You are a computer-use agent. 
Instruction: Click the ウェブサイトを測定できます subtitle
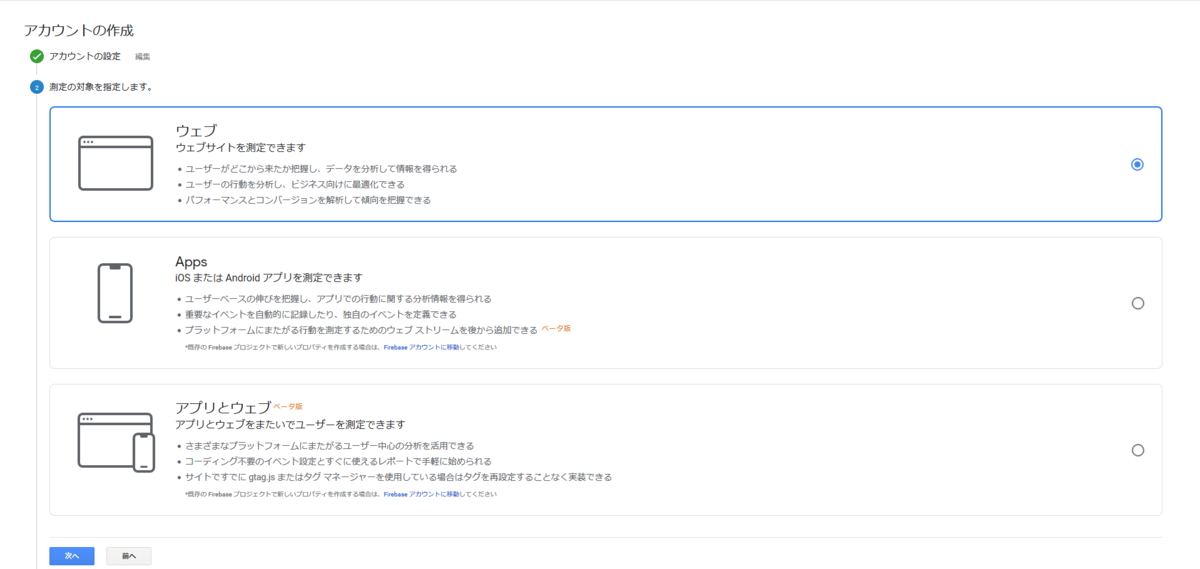pyautogui.click(x=240, y=147)
